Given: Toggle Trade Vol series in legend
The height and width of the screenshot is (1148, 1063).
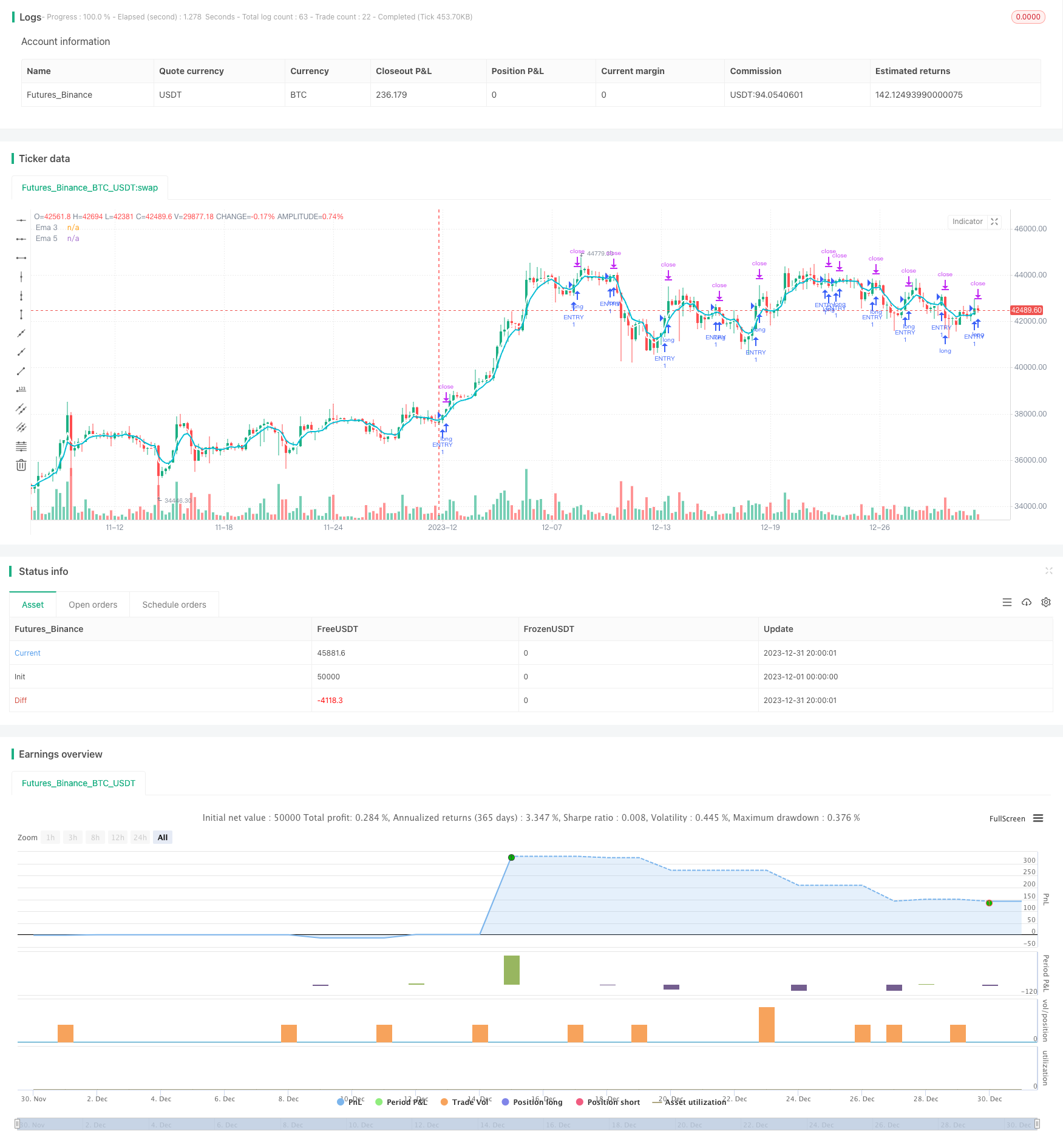Looking at the screenshot, I should tap(464, 1102).
